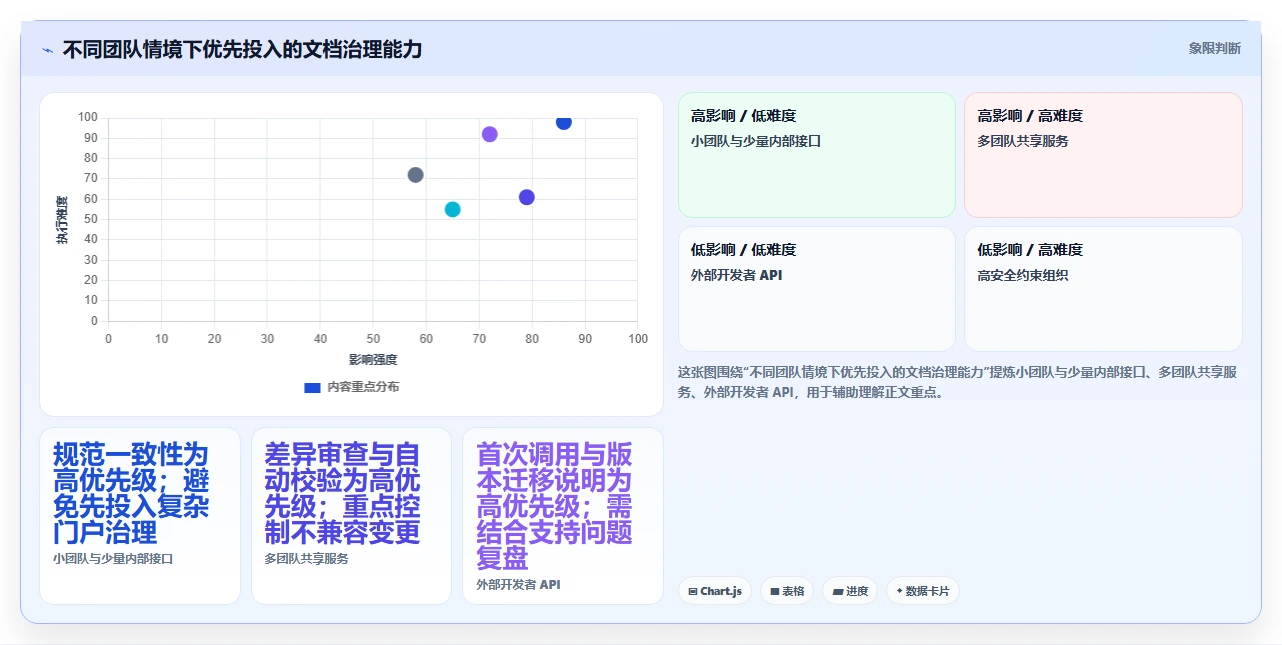This screenshot has height=645, width=1282.
Task: Click the icon on the Chart.js chip
Action: point(693,592)
